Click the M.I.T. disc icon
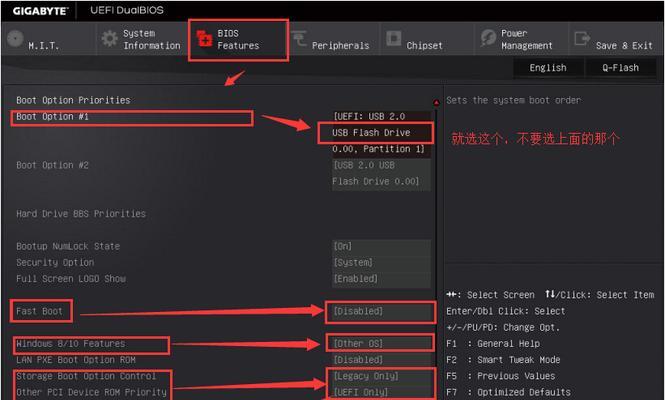This screenshot has width=665, height=400. (15, 39)
